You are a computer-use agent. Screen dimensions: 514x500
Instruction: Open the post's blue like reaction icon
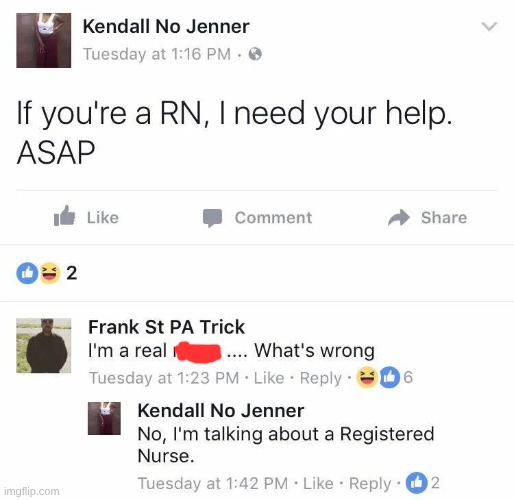click(27, 273)
